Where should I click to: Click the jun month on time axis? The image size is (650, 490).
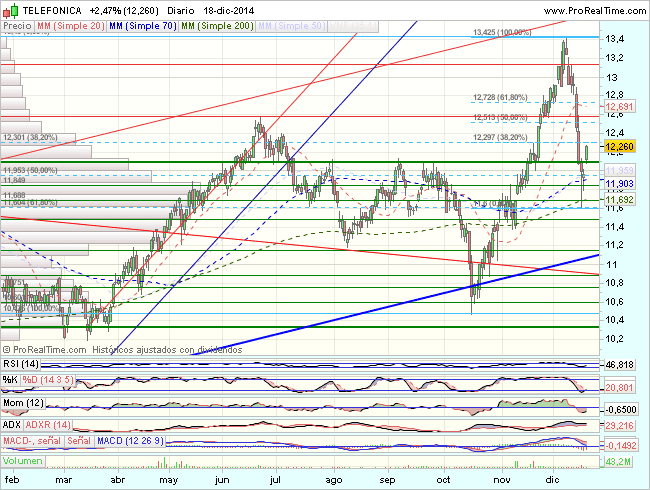click(x=222, y=480)
